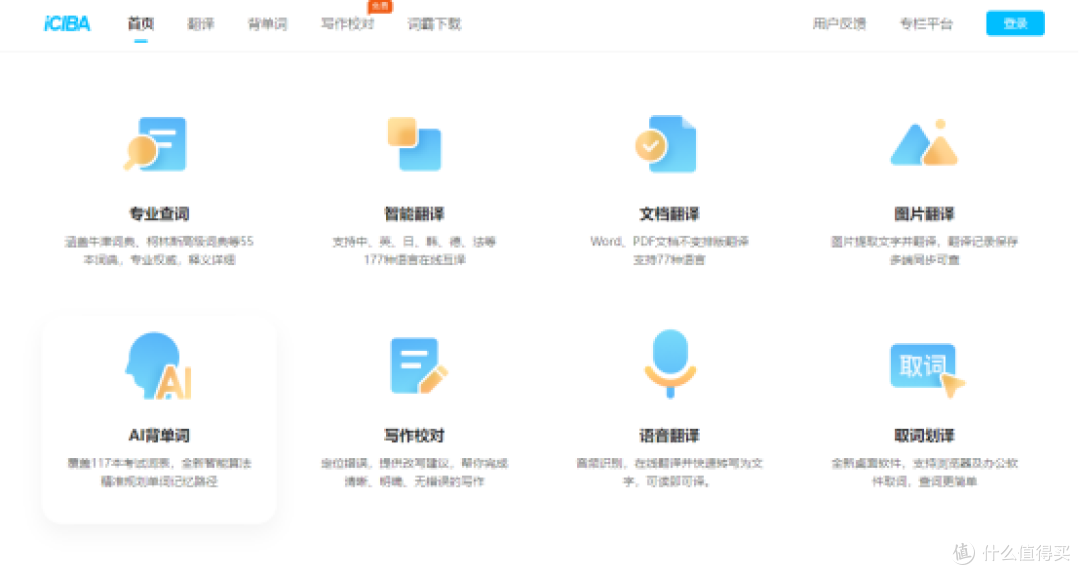Click the description under 取词划译
This screenshot has height=575, width=1080.
(x=924, y=472)
